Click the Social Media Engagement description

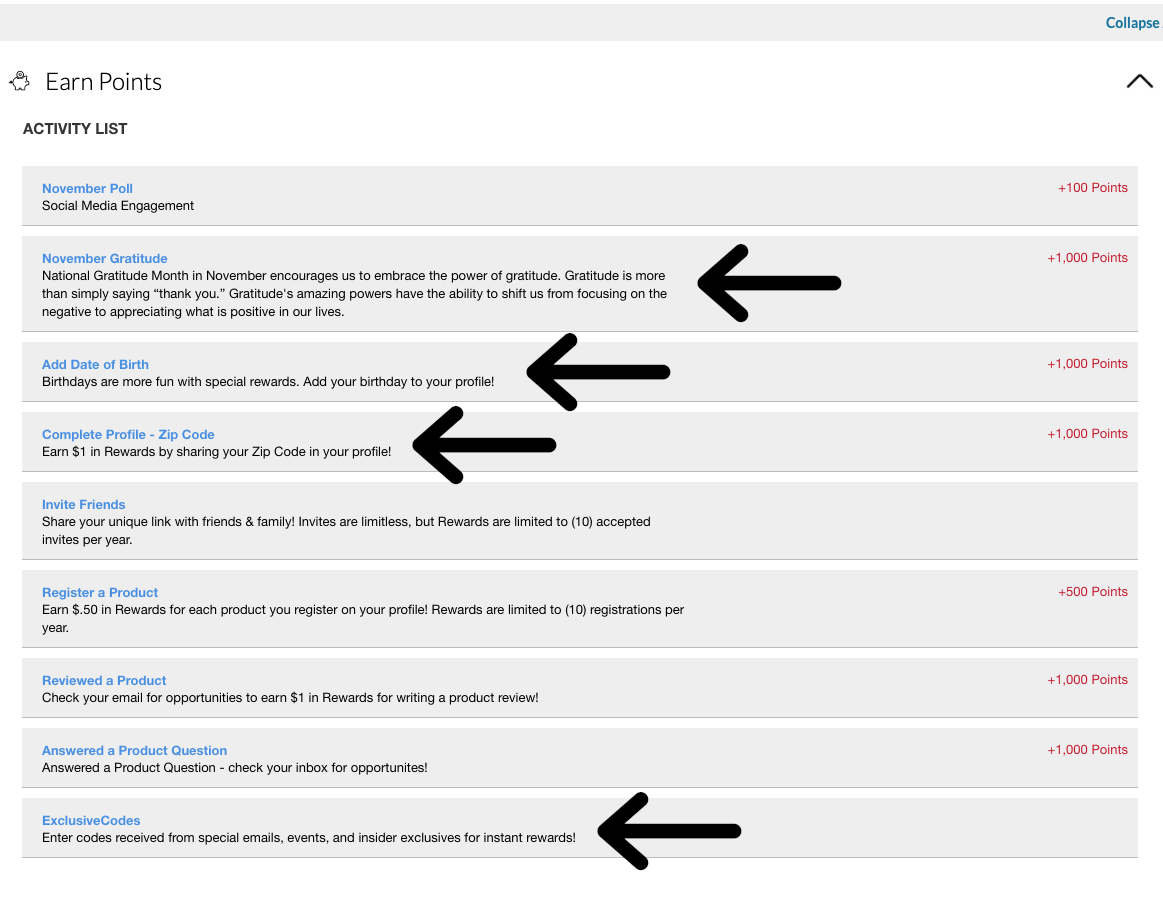click(x=118, y=206)
